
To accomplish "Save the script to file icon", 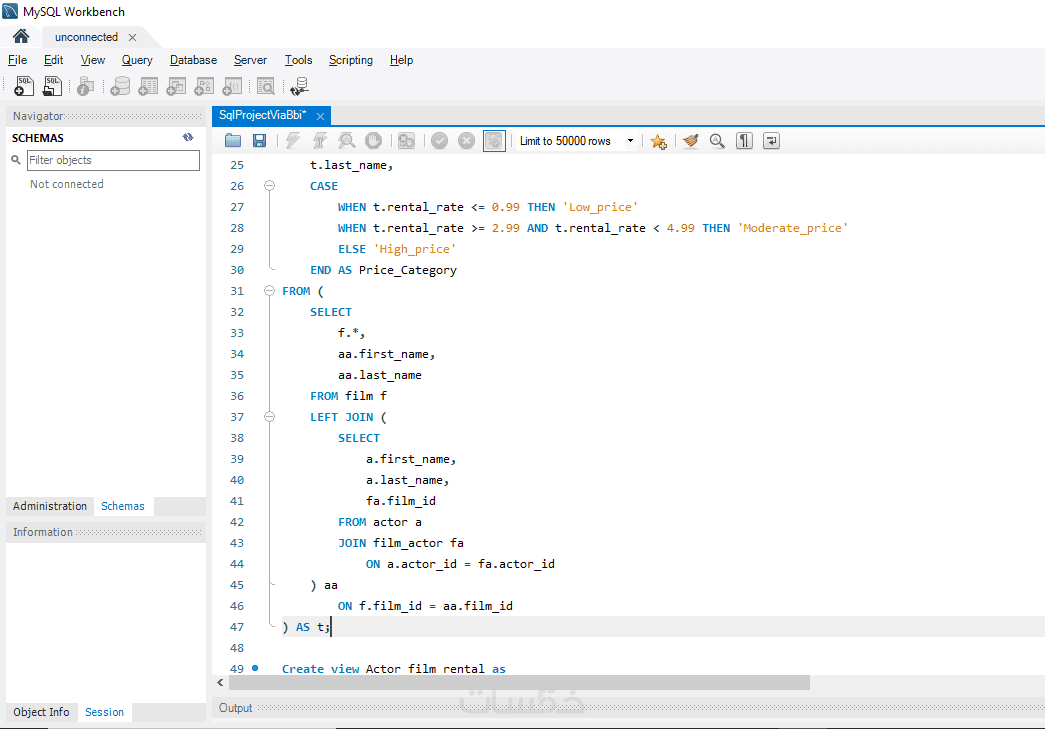I will (260, 141).
